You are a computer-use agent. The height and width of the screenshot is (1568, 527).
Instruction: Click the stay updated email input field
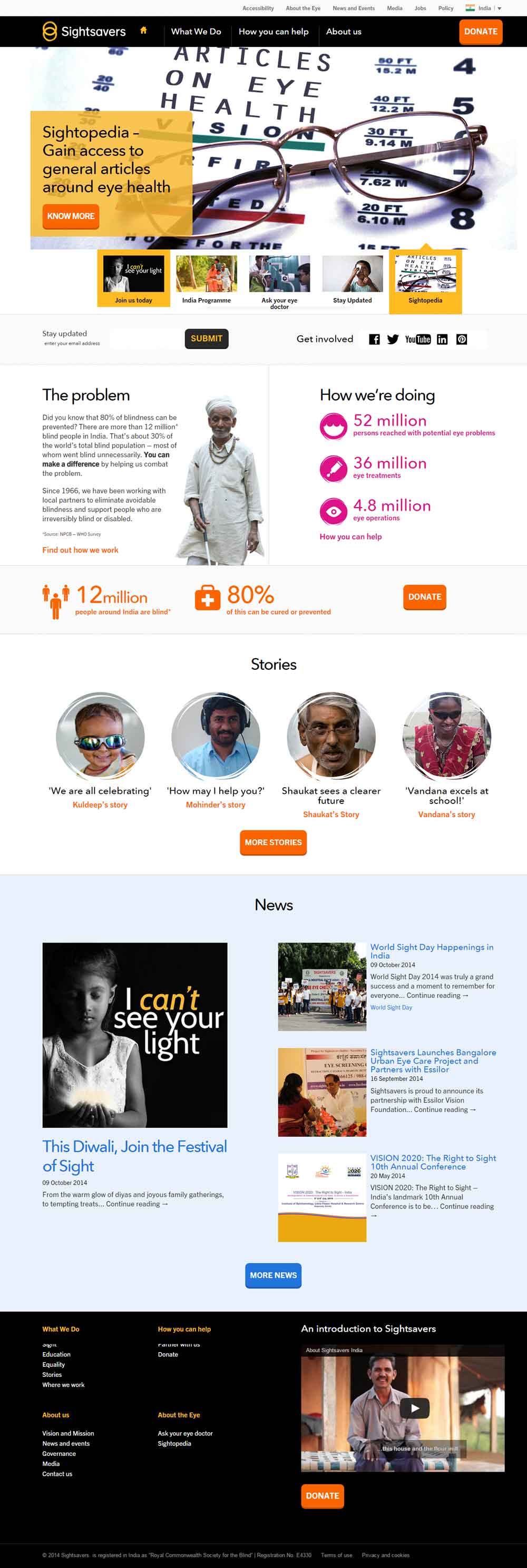coord(146,339)
